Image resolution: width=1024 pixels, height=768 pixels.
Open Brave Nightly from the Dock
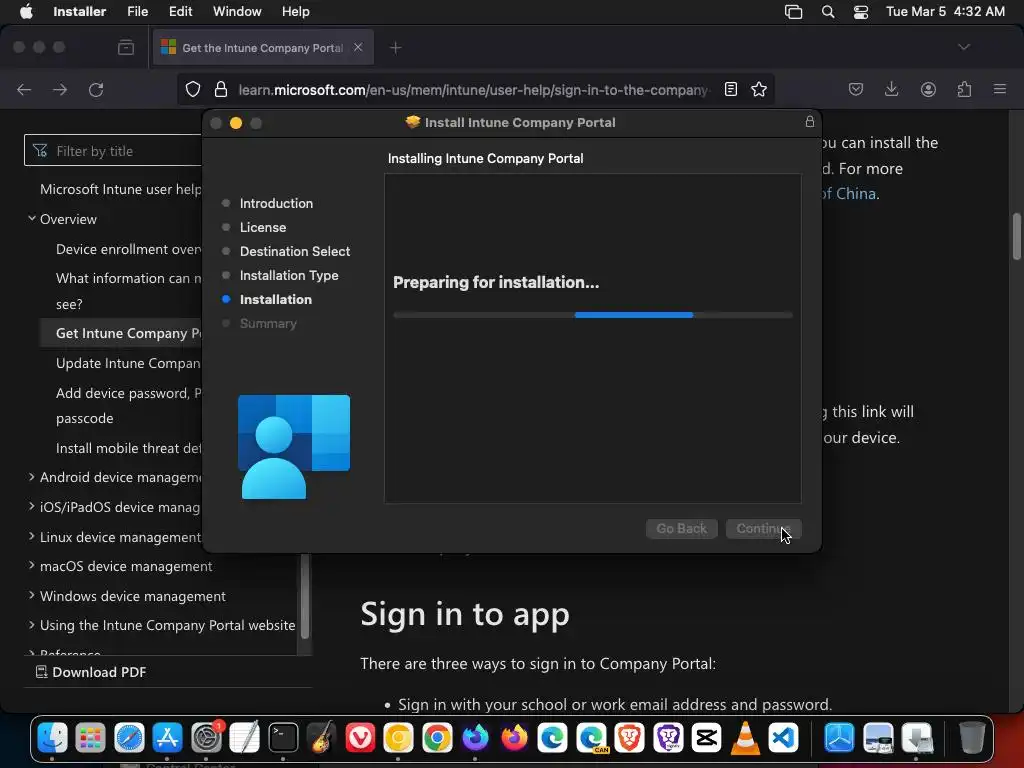pos(668,738)
